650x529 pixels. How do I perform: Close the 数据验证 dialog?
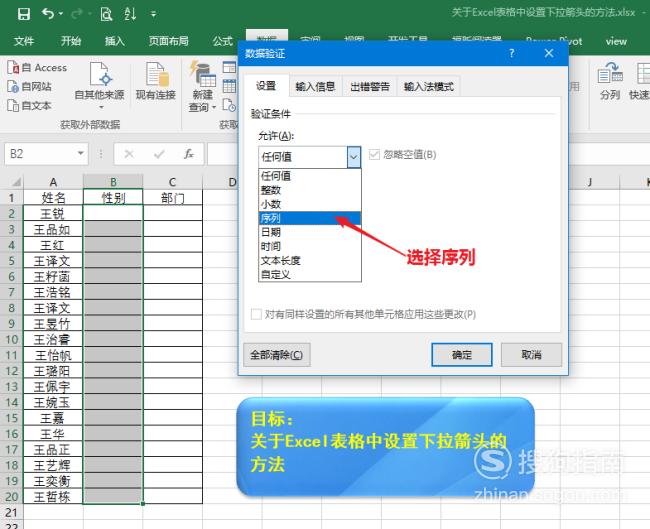pos(549,53)
